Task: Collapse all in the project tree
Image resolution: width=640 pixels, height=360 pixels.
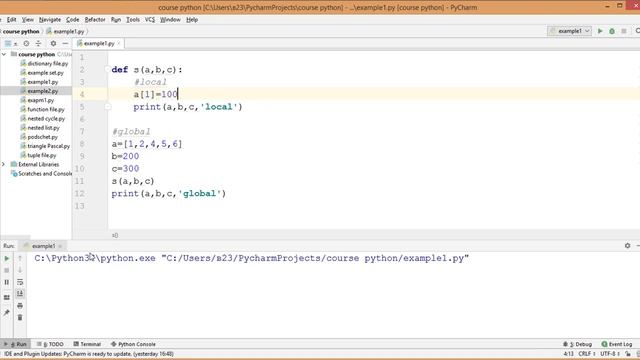Action: (x=38, y=43)
